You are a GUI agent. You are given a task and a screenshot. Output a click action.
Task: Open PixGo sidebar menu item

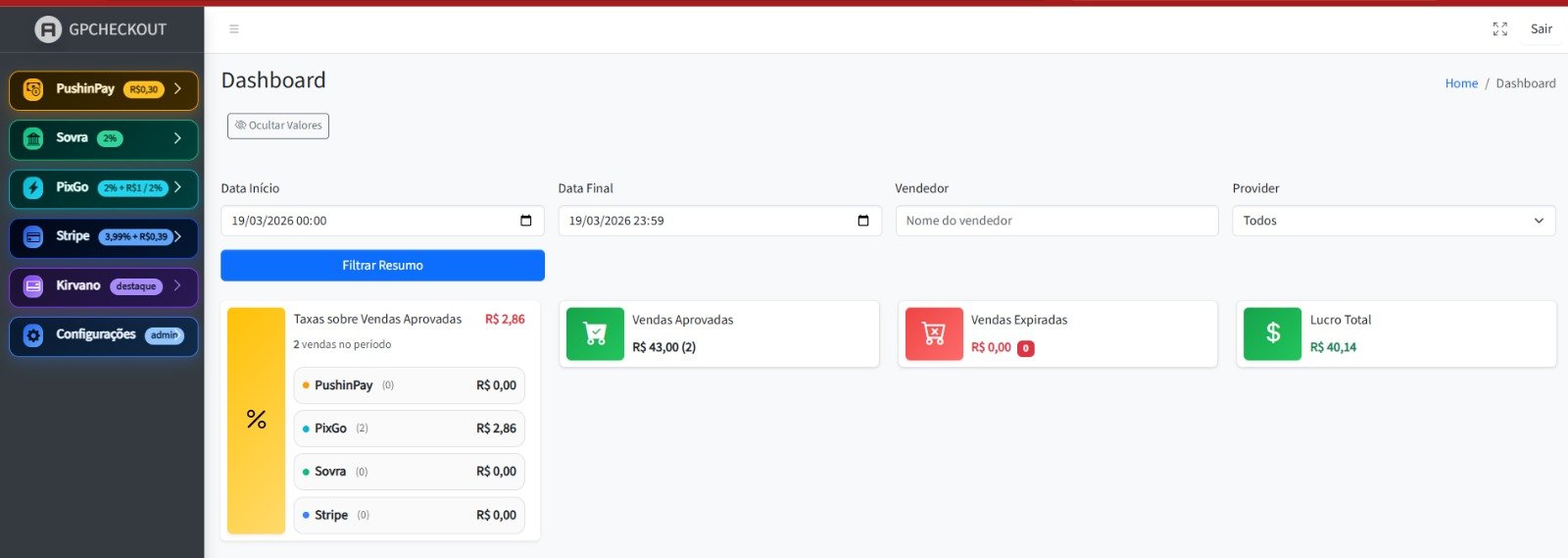(104, 188)
